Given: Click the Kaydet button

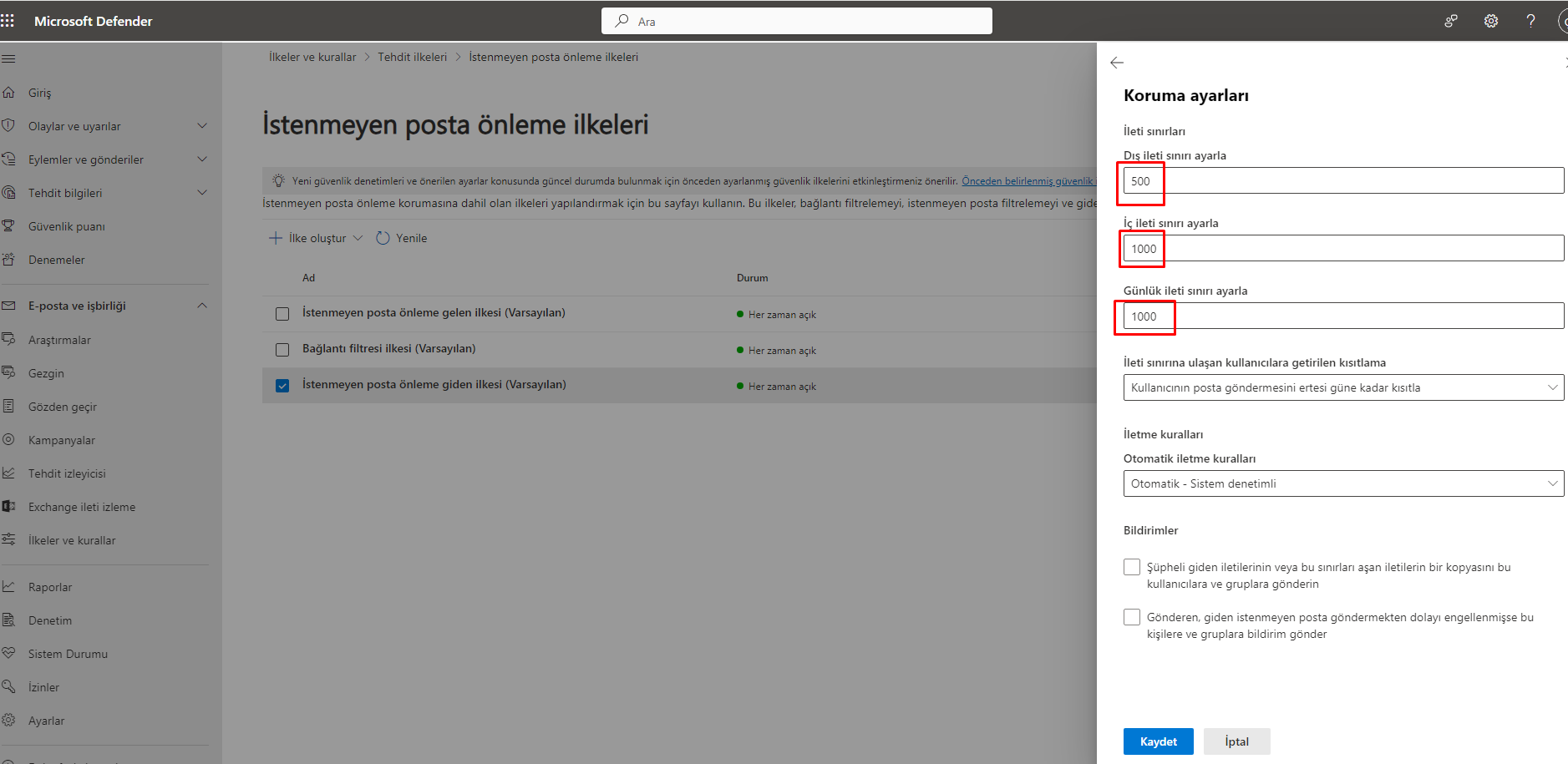Looking at the screenshot, I should click(x=1158, y=741).
